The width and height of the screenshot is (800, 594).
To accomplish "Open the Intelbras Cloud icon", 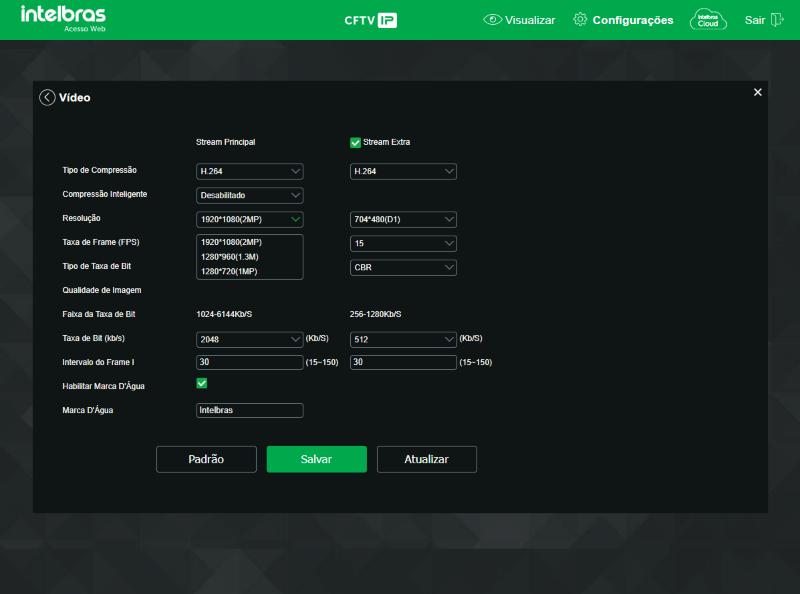I will pos(708,20).
